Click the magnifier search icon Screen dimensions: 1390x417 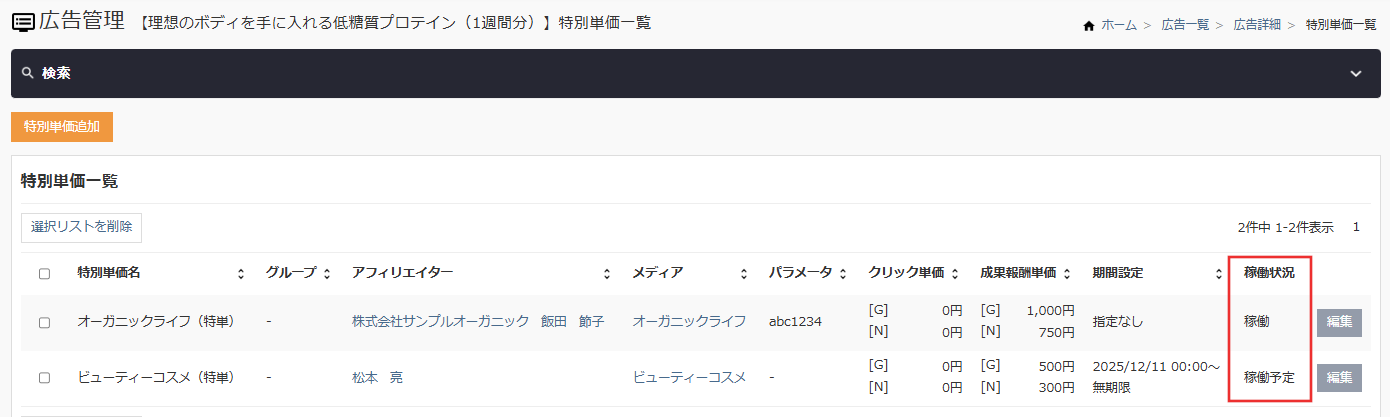[x=27, y=73]
